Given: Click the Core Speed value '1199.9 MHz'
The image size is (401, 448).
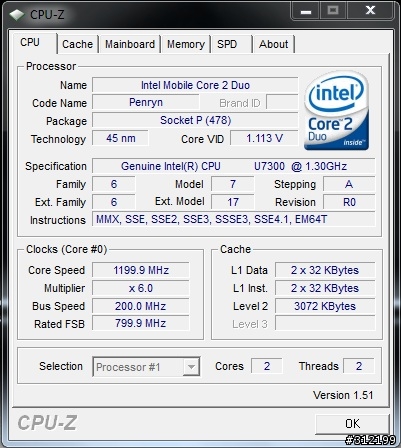Looking at the screenshot, I should coord(141,270).
